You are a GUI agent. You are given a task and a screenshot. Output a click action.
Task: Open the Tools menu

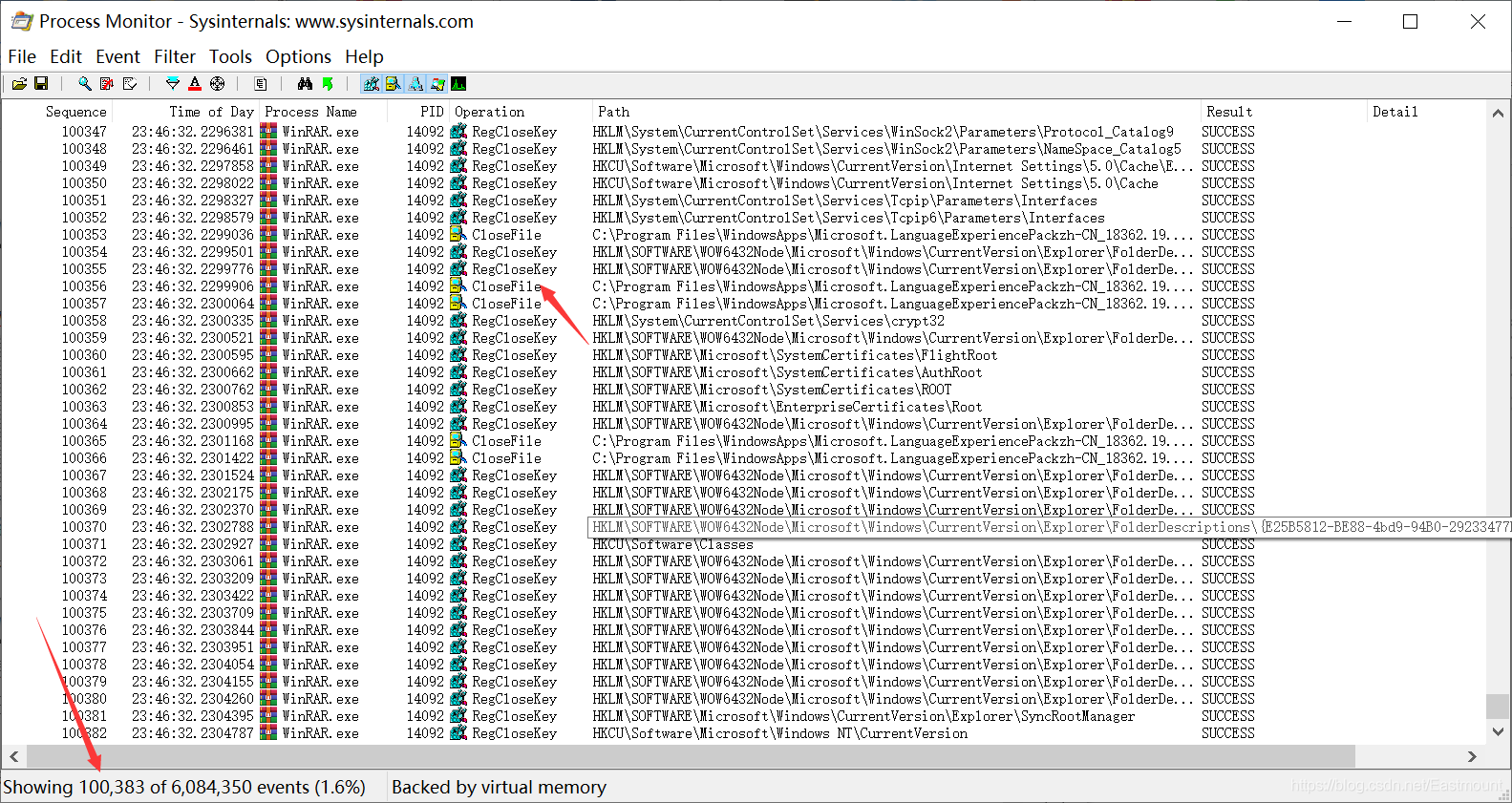(x=230, y=56)
